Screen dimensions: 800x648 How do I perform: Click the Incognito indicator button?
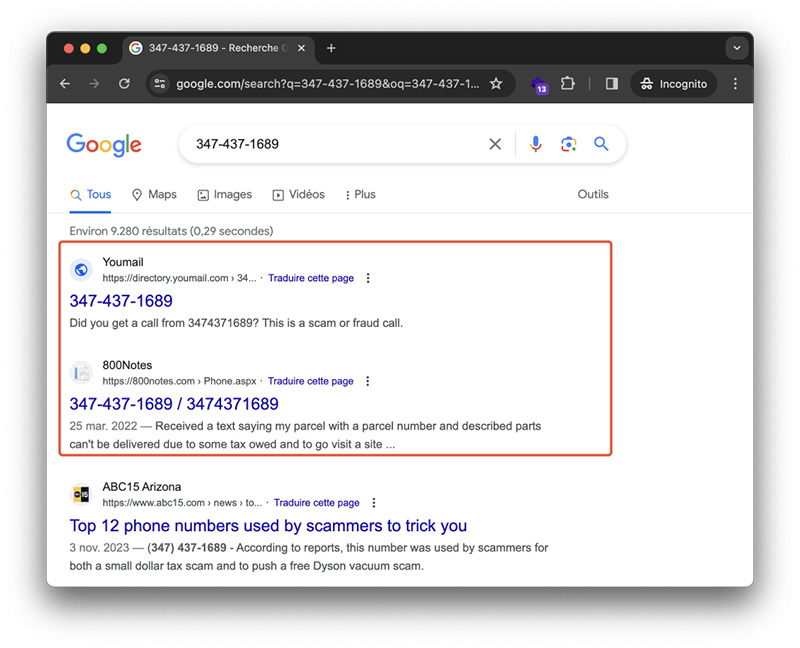[x=674, y=84]
